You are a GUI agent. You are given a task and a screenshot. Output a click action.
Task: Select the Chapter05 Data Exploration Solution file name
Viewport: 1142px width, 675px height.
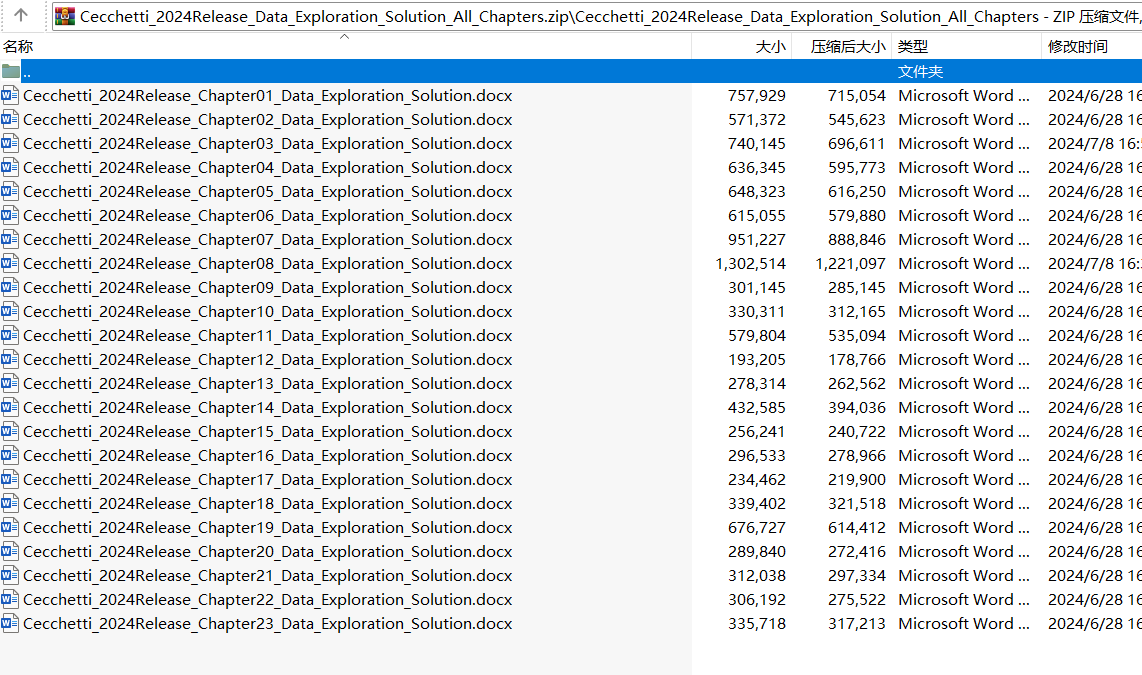[267, 192]
